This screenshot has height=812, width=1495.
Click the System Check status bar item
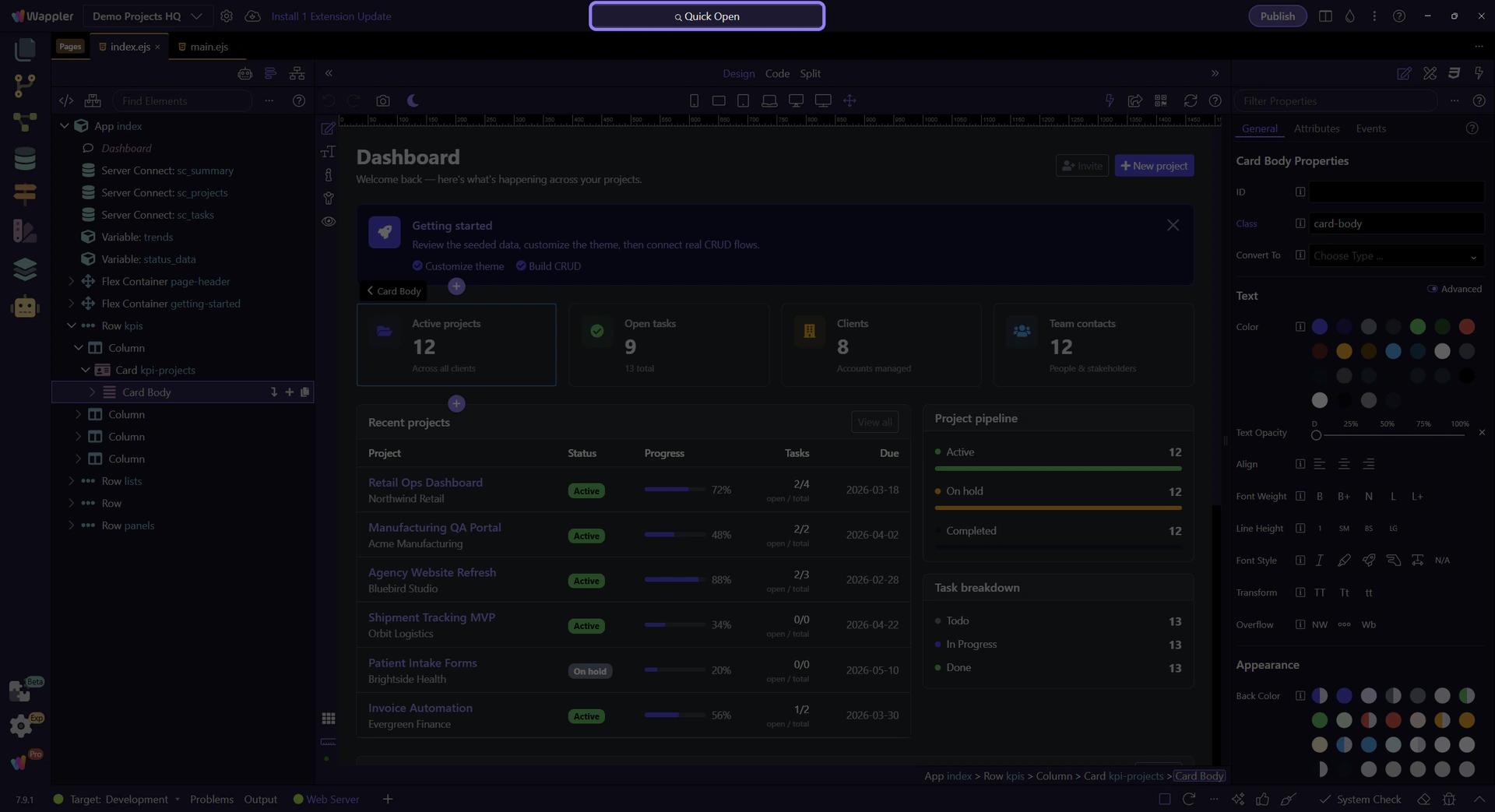pos(1360,800)
